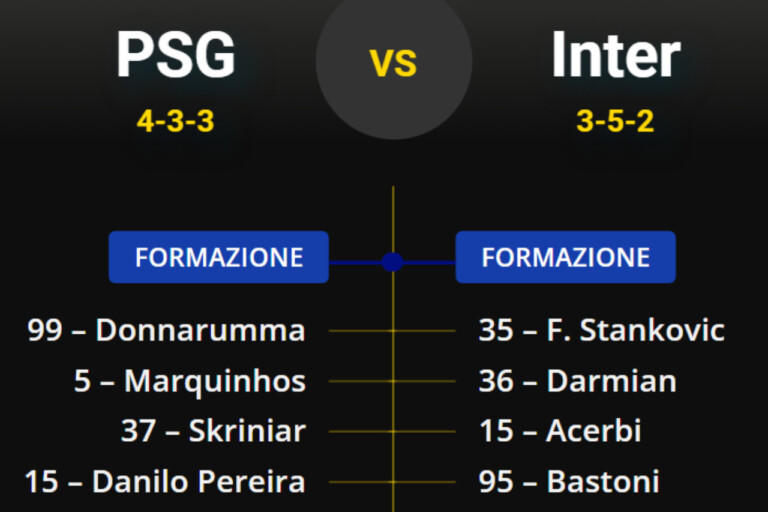Select the Inter 3-5-2 formation label
The image size is (768, 512).
615,122
